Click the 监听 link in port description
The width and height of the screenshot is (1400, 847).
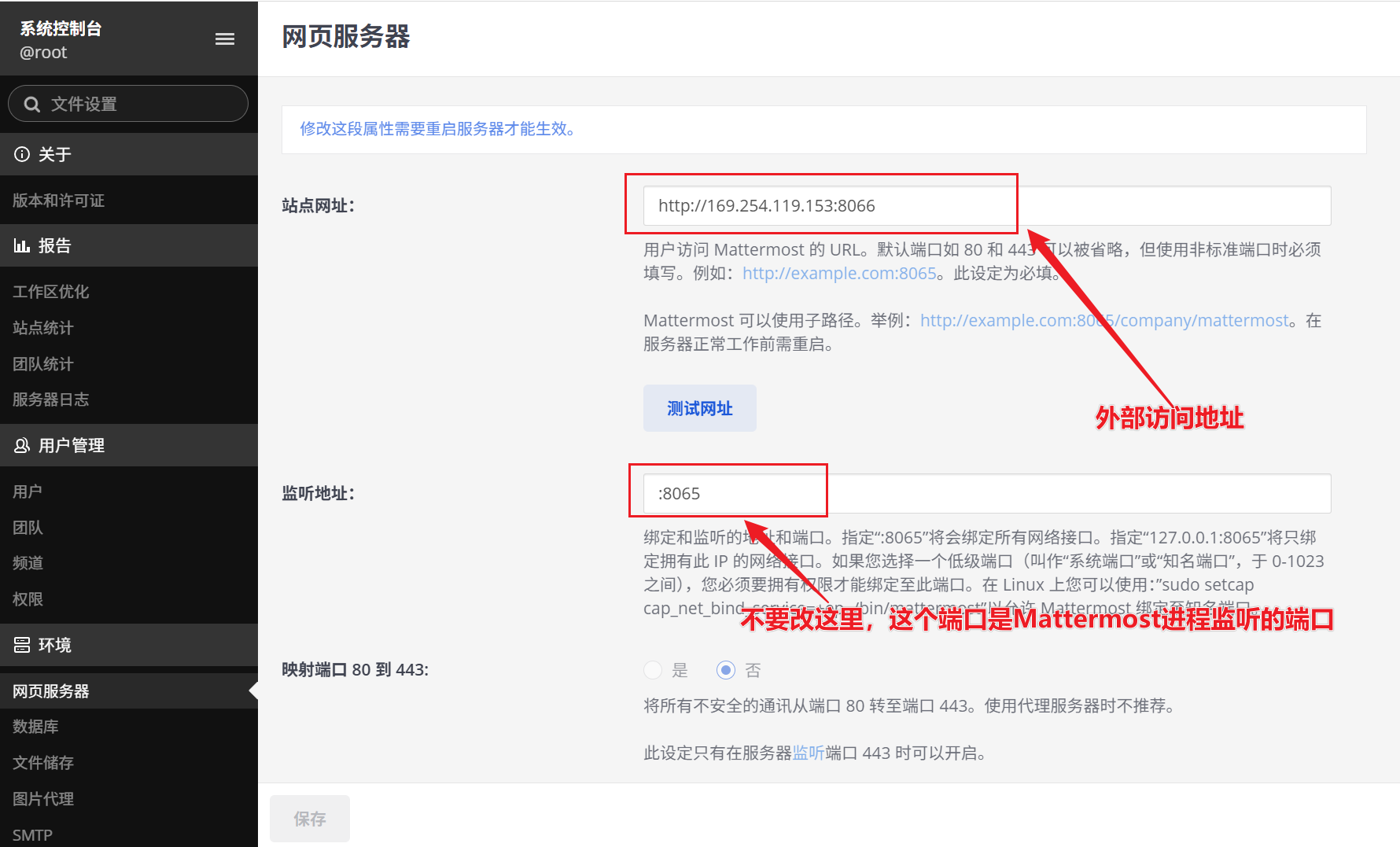point(809,753)
